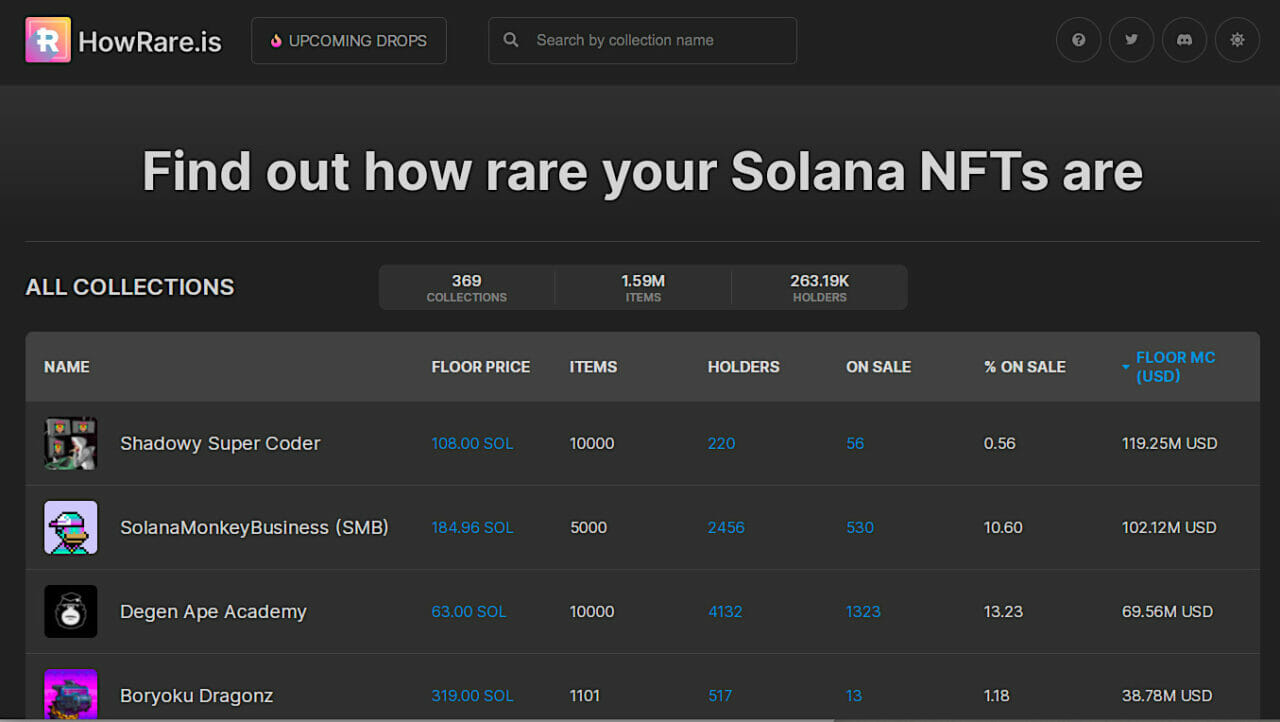
Task: Toggle the light/dark theme sun icon
Action: [x=1237, y=40]
